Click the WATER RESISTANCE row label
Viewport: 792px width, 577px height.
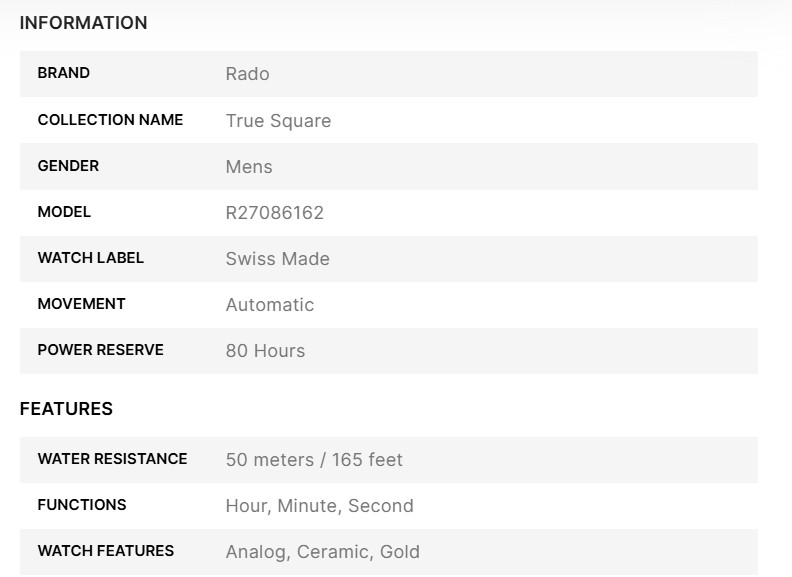[112, 459]
